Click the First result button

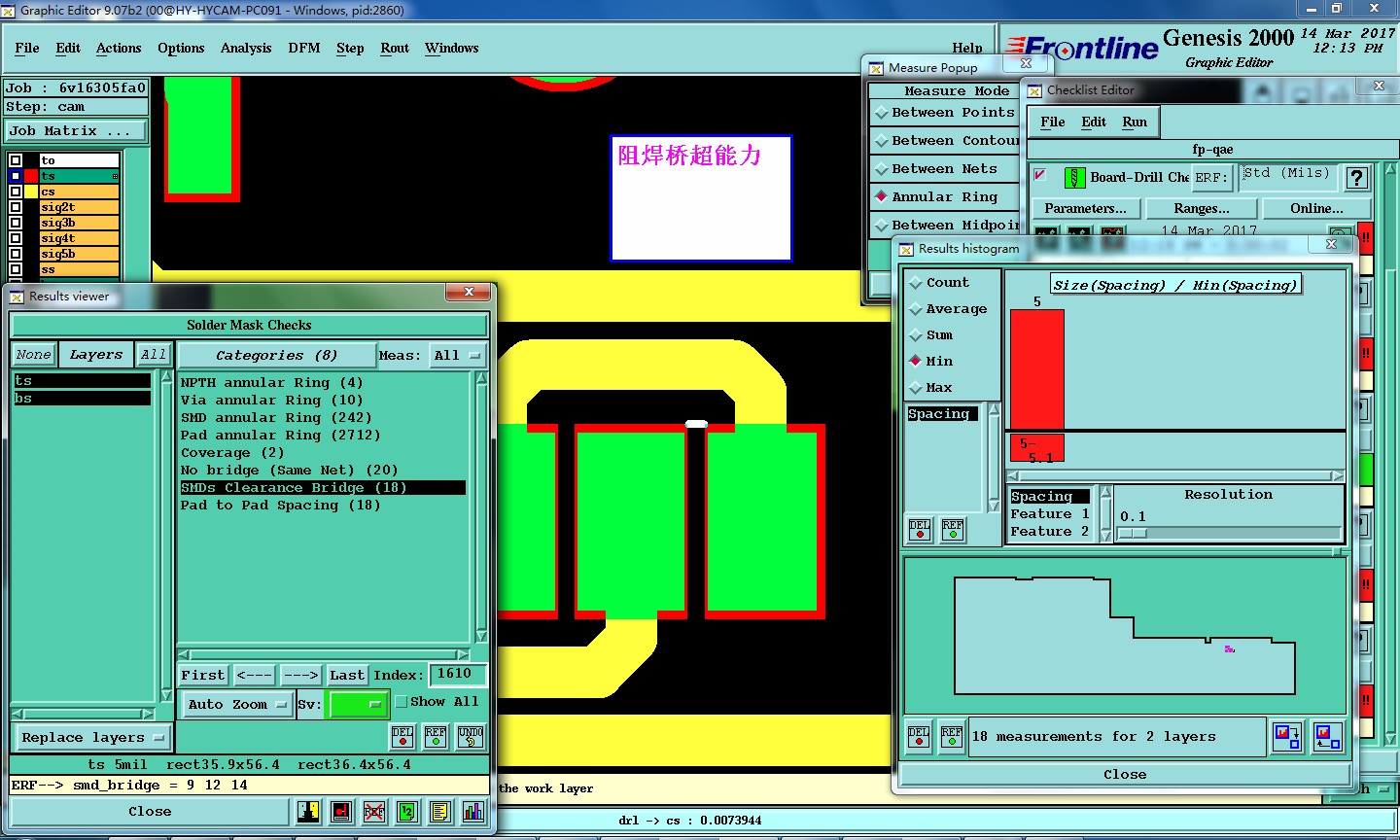(203, 676)
